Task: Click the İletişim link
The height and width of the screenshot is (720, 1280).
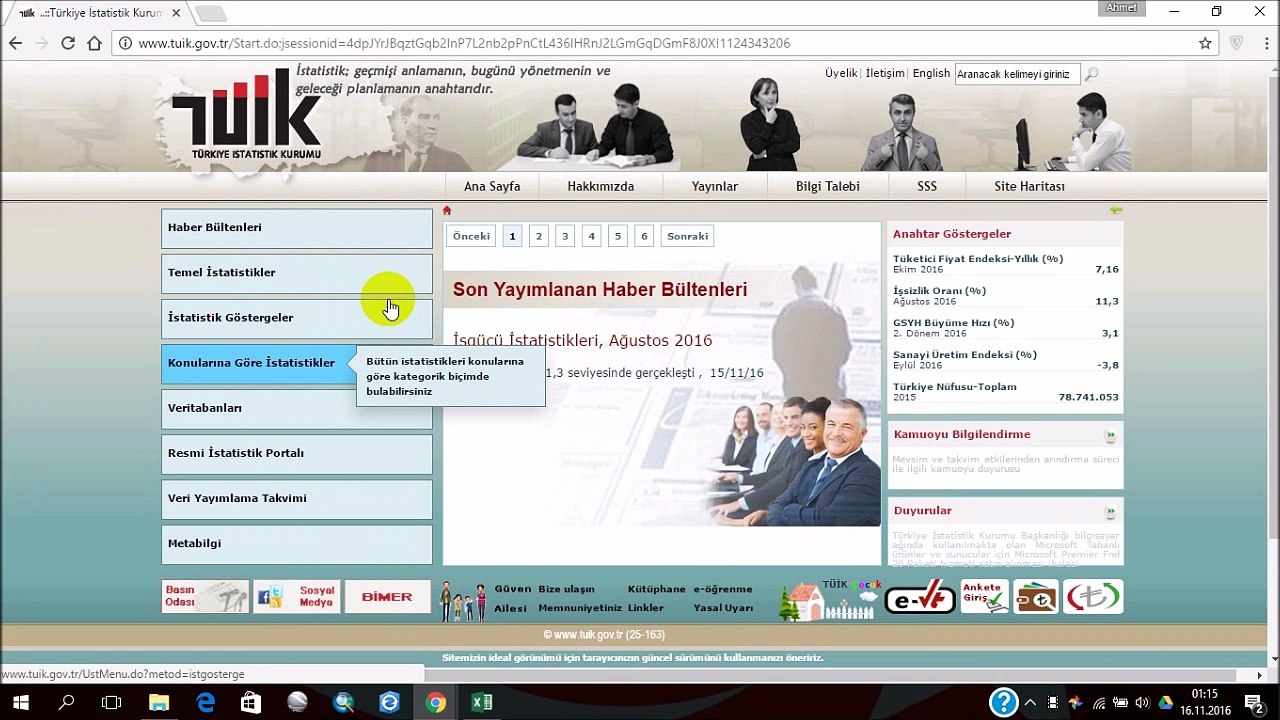Action: pos(884,73)
